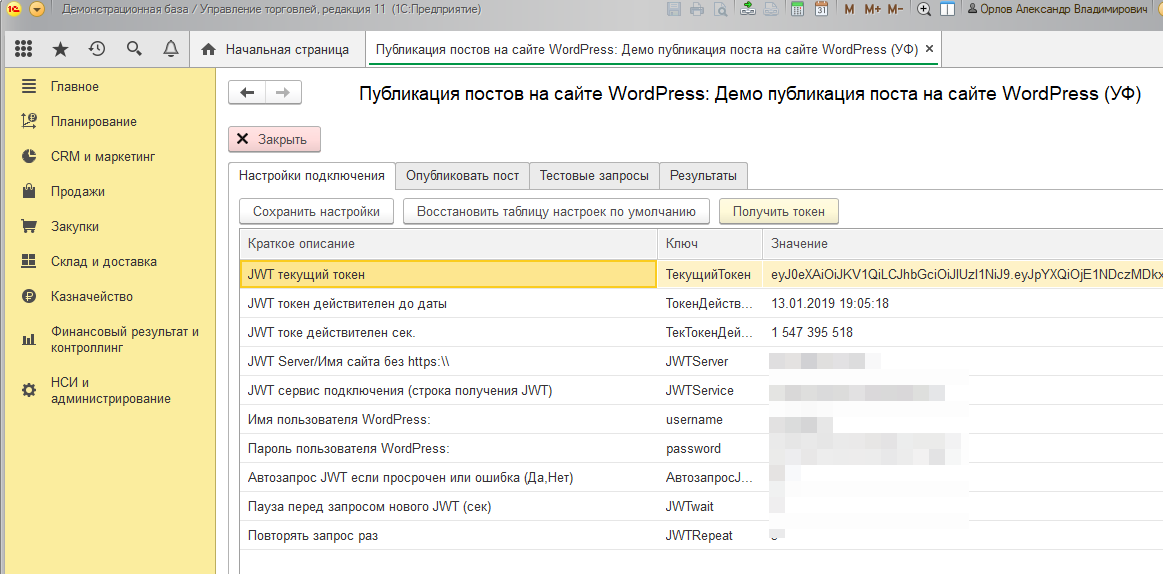Switch to Тестовые запросы tab
The width and height of the screenshot is (1163, 574).
[x=594, y=176]
